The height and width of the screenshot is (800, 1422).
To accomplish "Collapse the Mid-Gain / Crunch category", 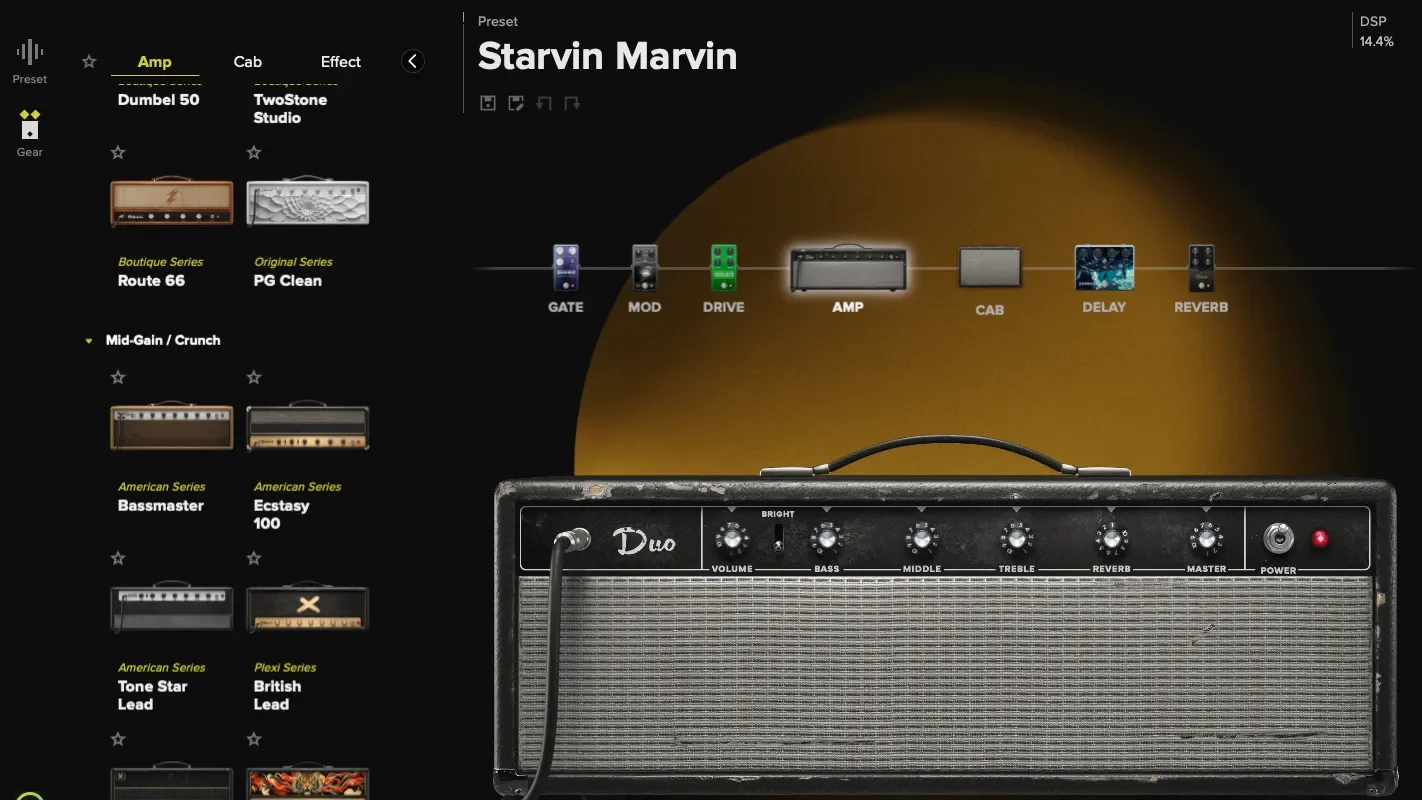I will click(x=89, y=341).
